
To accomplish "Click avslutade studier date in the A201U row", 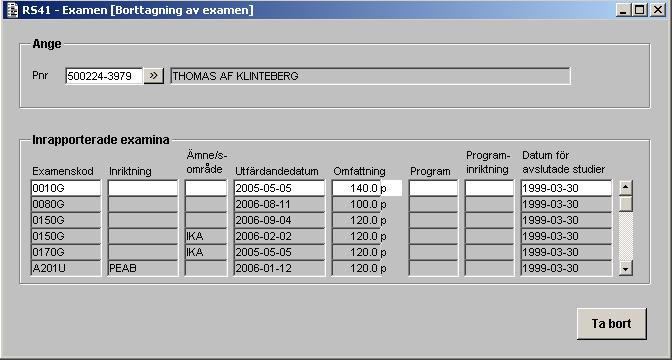I will coord(566,268).
